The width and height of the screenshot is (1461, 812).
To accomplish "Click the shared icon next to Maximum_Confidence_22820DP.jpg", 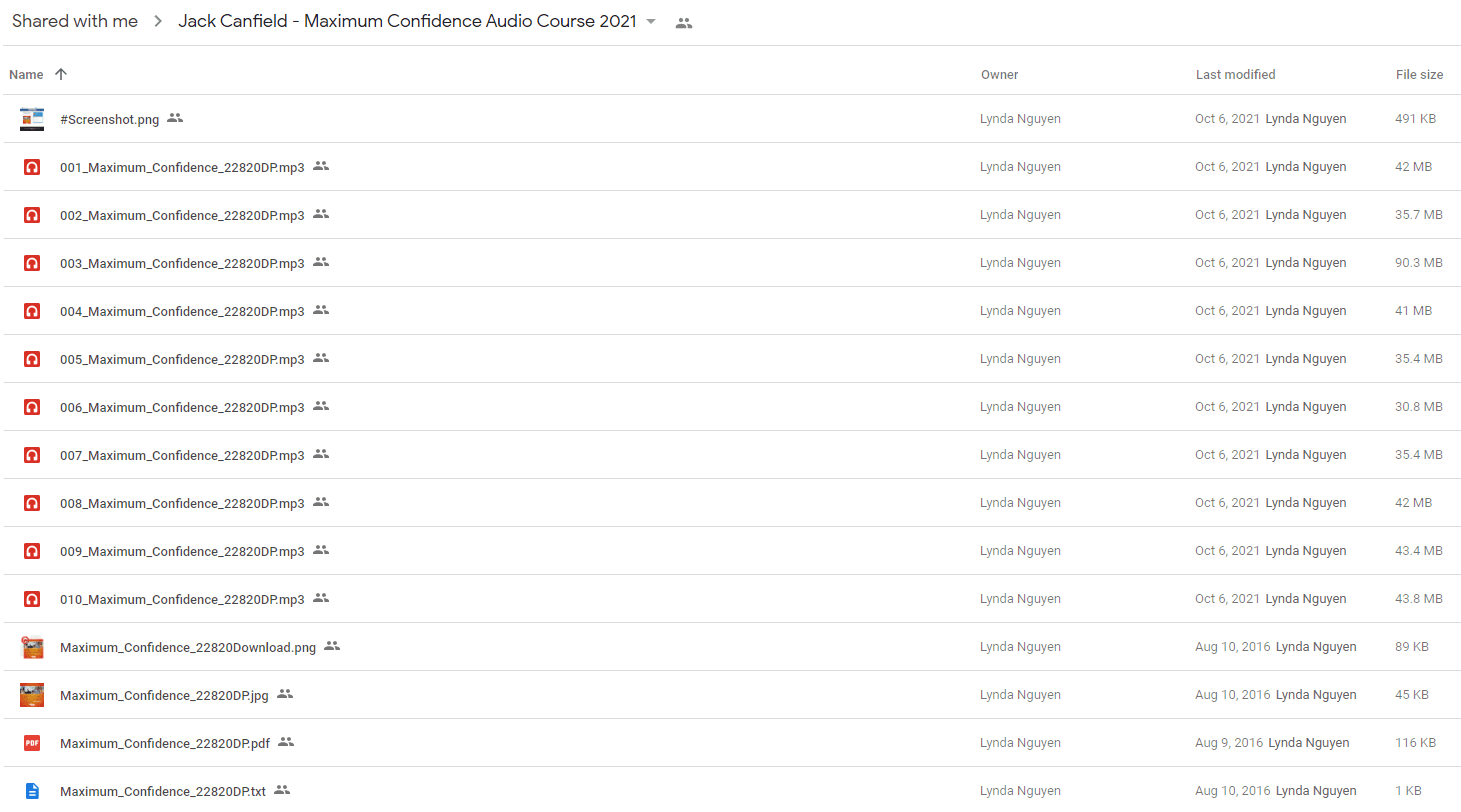I will 285,694.
